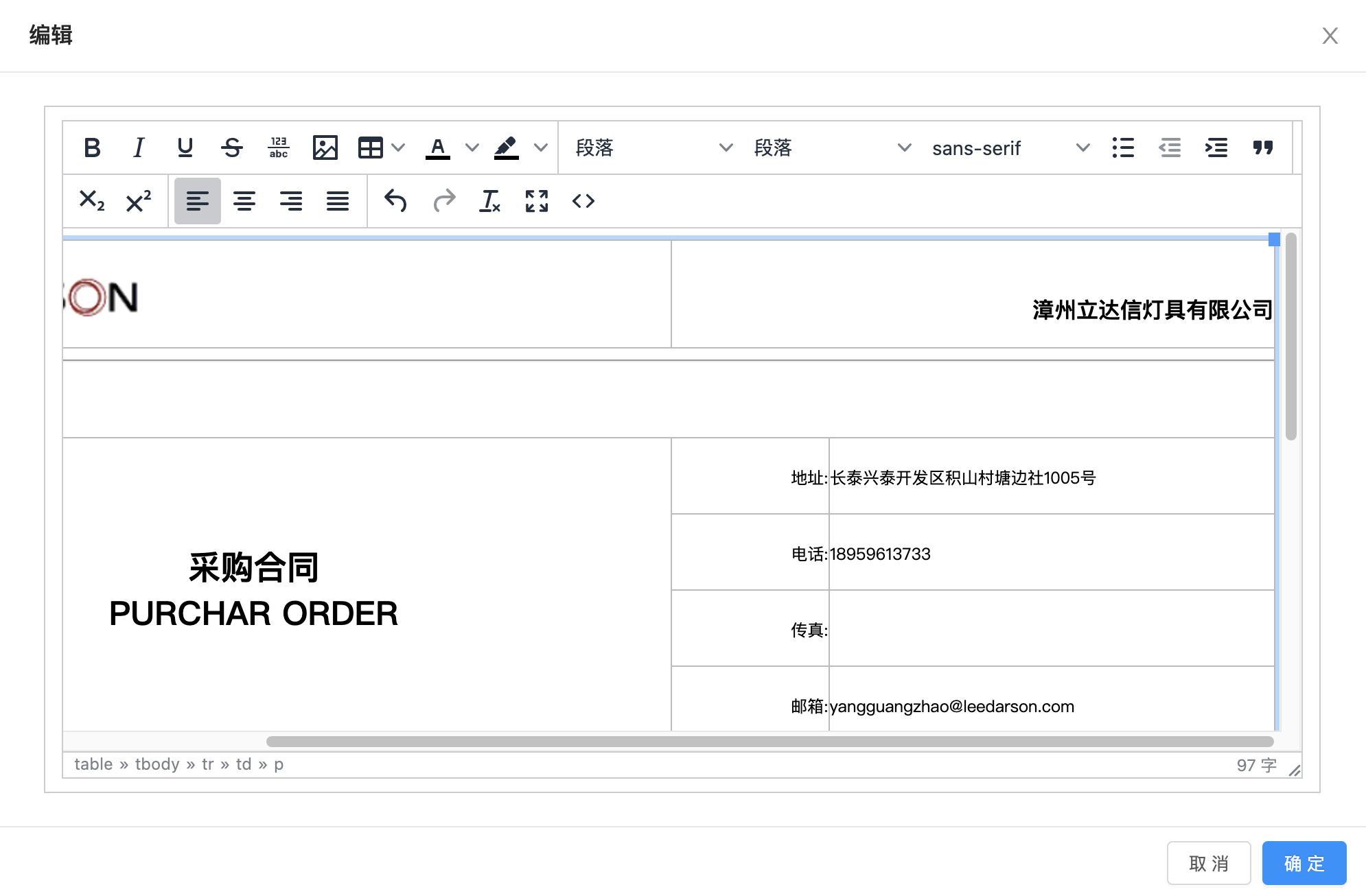Undo the last edit
Image resolution: width=1366 pixels, height=896 pixels.
point(395,201)
